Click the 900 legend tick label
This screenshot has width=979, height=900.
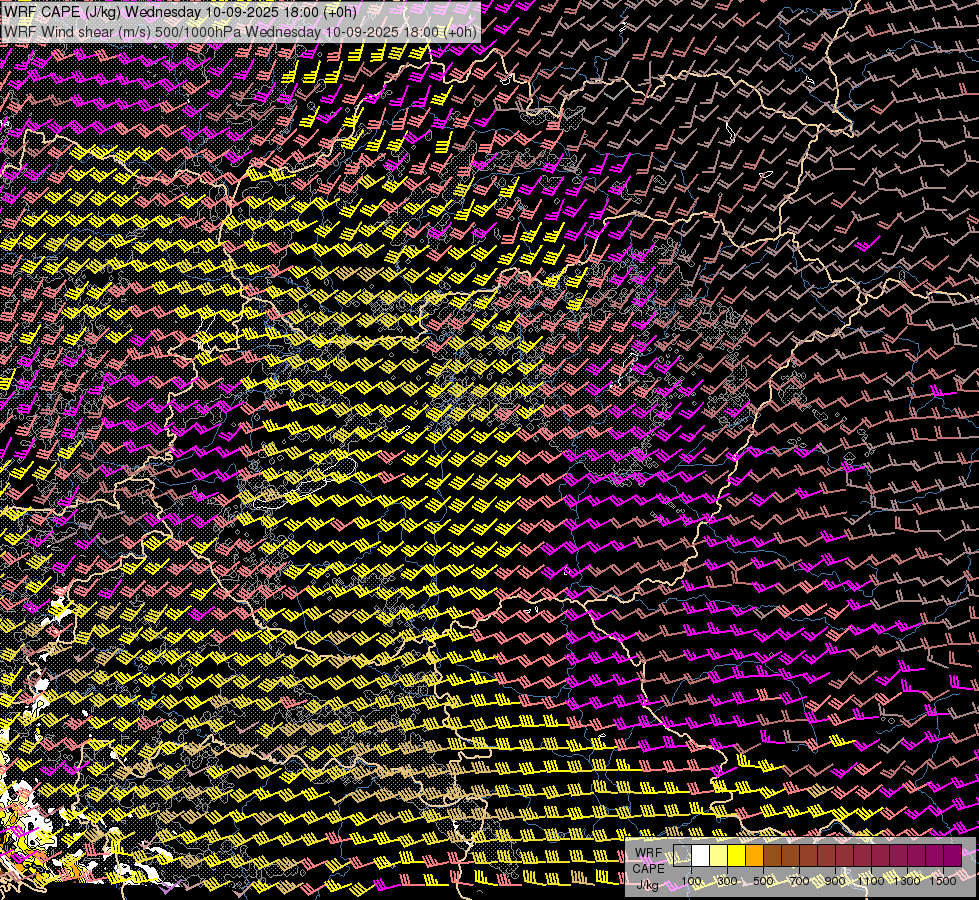tap(835, 881)
